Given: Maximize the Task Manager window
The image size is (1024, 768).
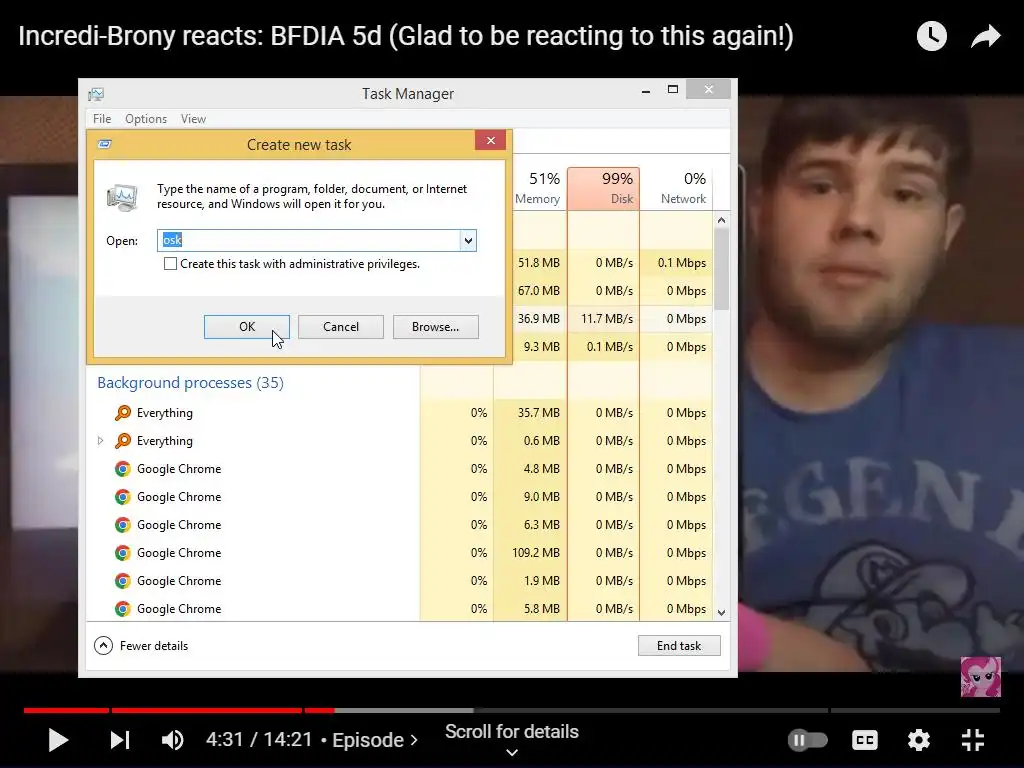Looking at the screenshot, I should 673,89.
